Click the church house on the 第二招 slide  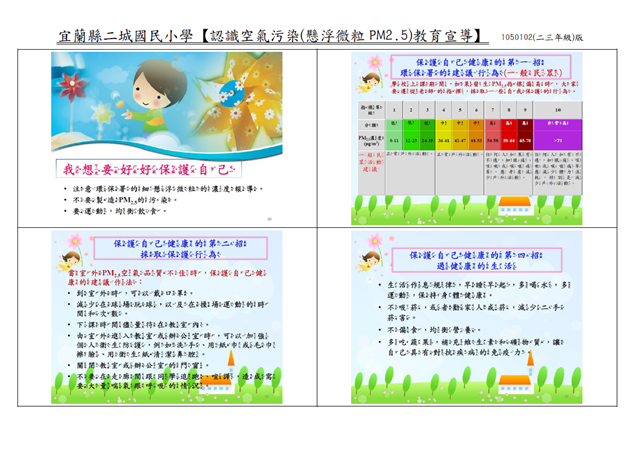tap(217, 373)
